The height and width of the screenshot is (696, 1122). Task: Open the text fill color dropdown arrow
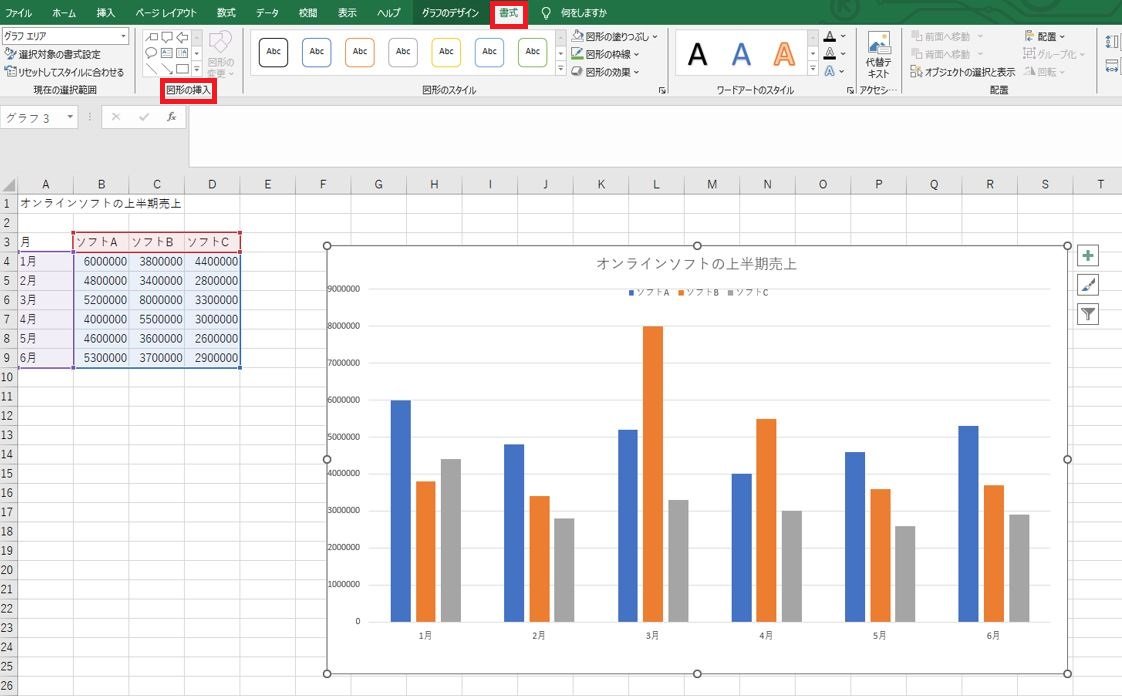[843, 36]
